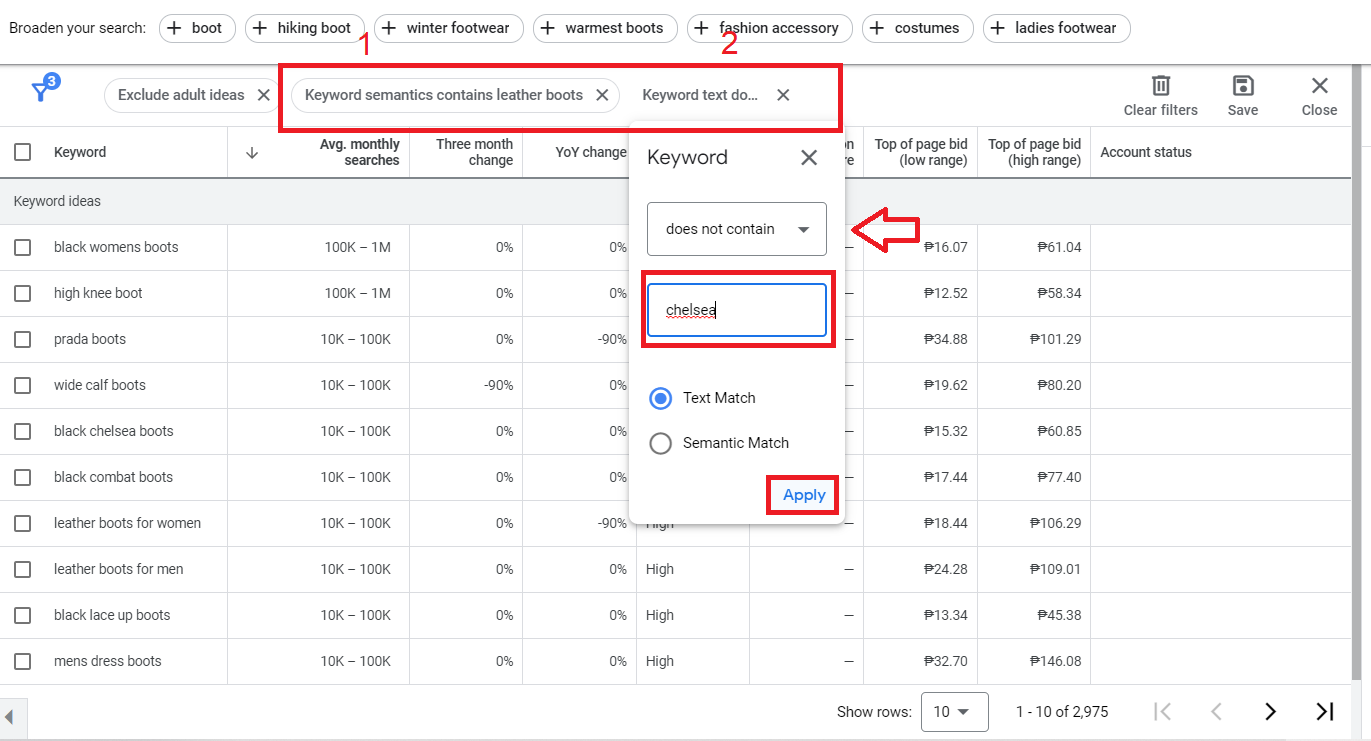The width and height of the screenshot is (1371, 741).
Task: Check the 'black combat boots' row
Action: pyautogui.click(x=22, y=477)
